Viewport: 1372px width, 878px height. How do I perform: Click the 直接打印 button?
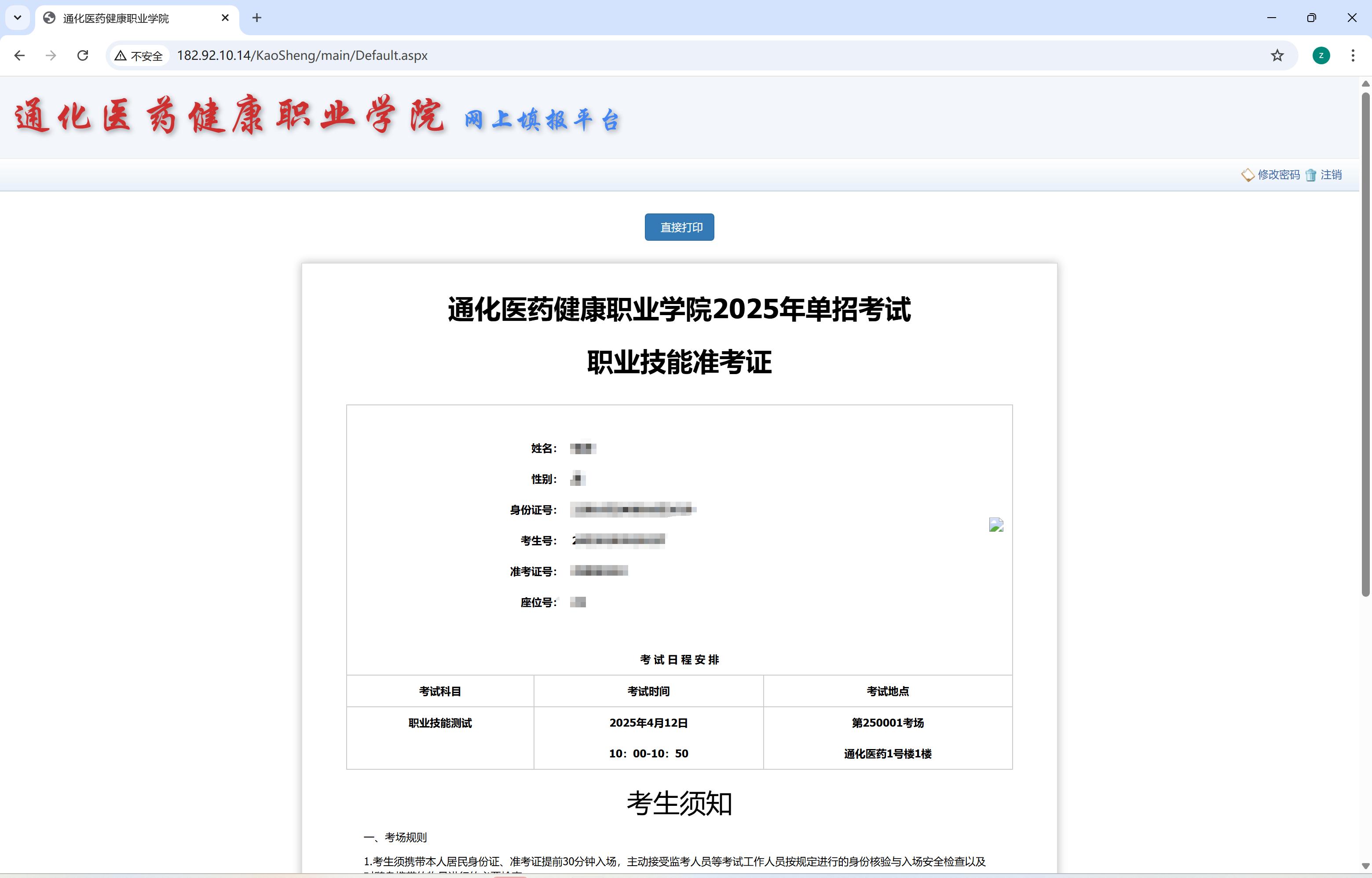click(679, 227)
